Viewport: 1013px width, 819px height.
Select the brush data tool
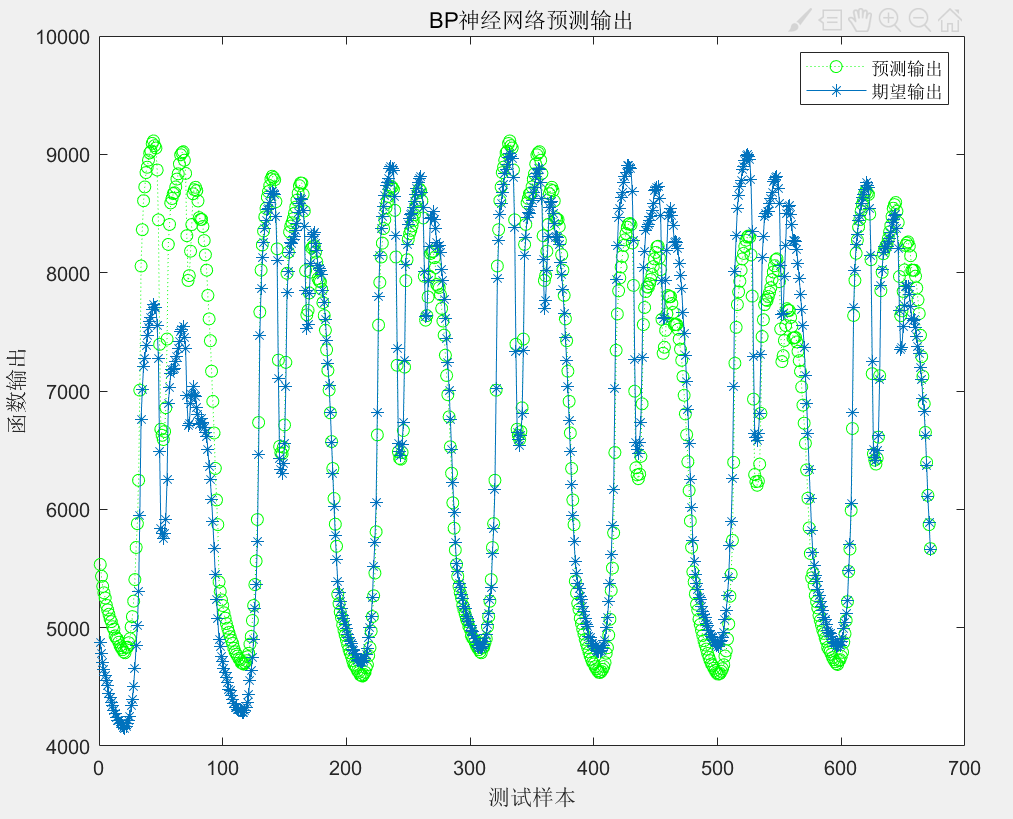[800, 19]
